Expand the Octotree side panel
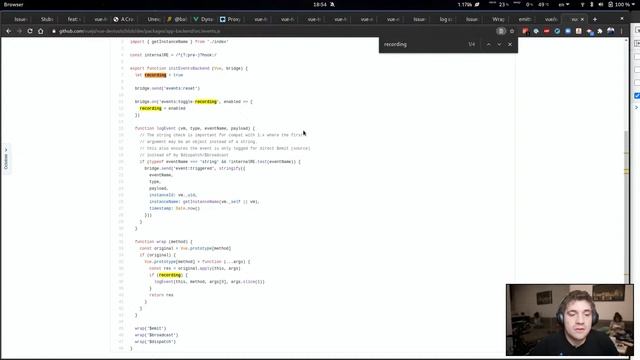Viewport: 640px width, 360px height. click(6, 159)
